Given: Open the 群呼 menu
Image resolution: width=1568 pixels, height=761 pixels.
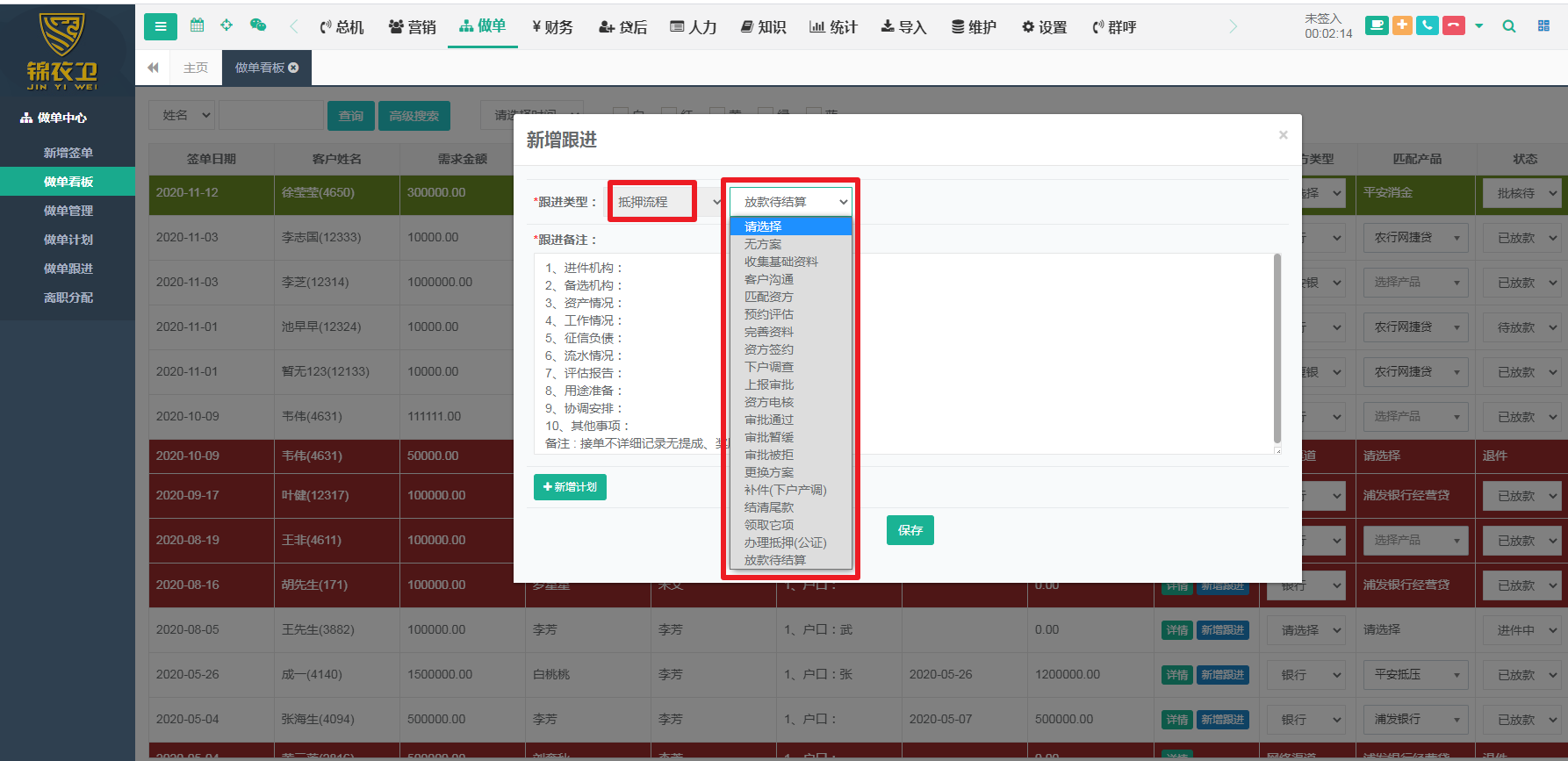Looking at the screenshot, I should click(x=1115, y=27).
